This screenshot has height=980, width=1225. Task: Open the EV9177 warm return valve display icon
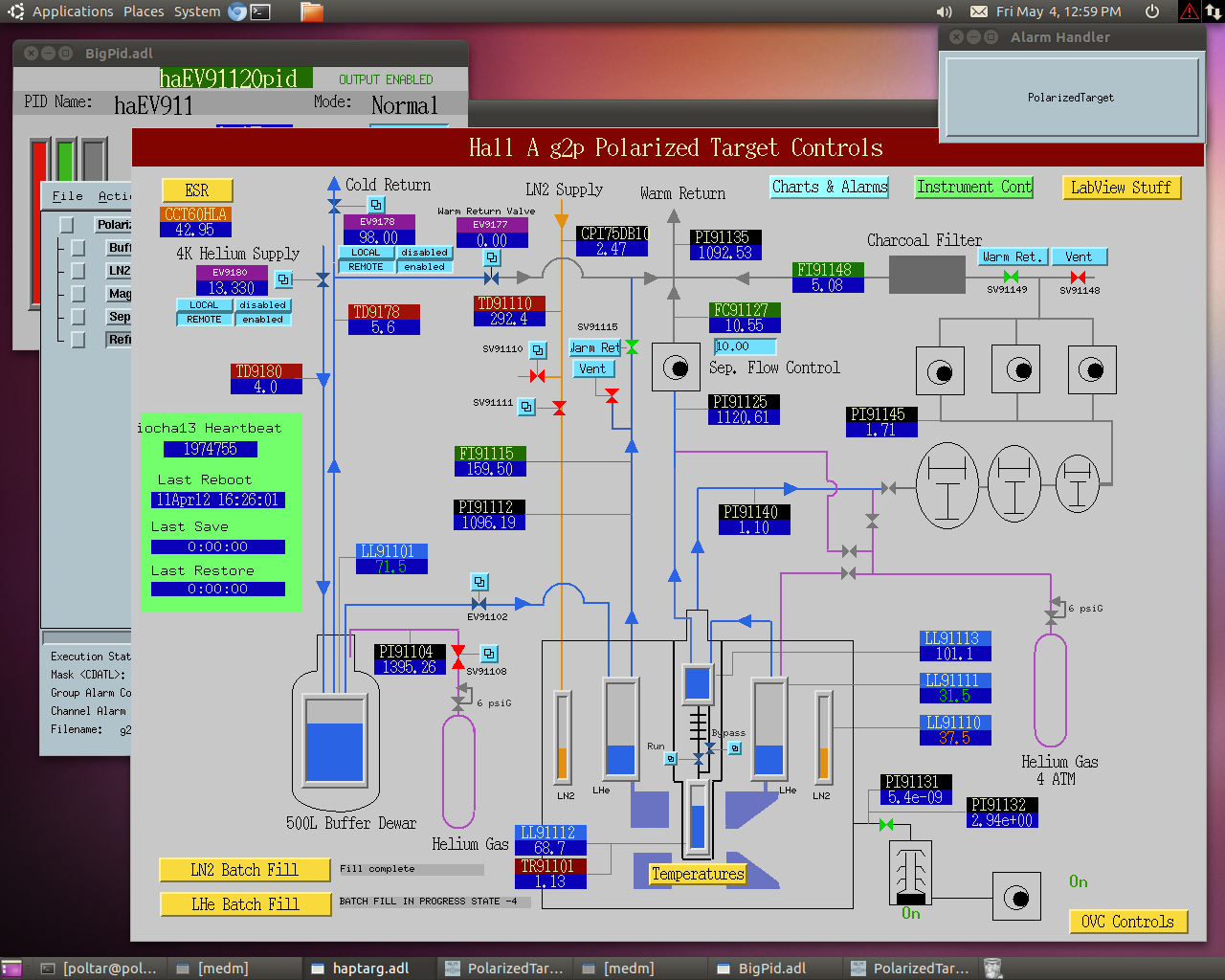pos(492,258)
